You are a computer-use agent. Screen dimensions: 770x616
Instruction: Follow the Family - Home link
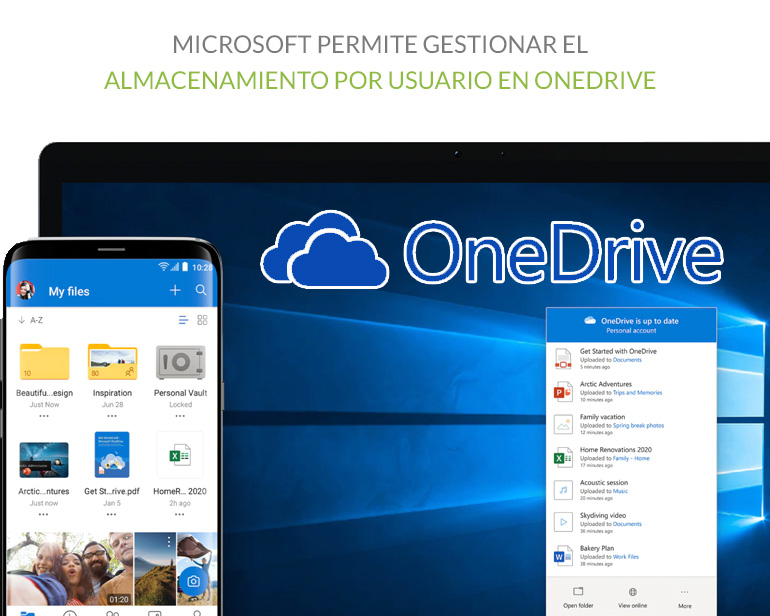point(631,458)
